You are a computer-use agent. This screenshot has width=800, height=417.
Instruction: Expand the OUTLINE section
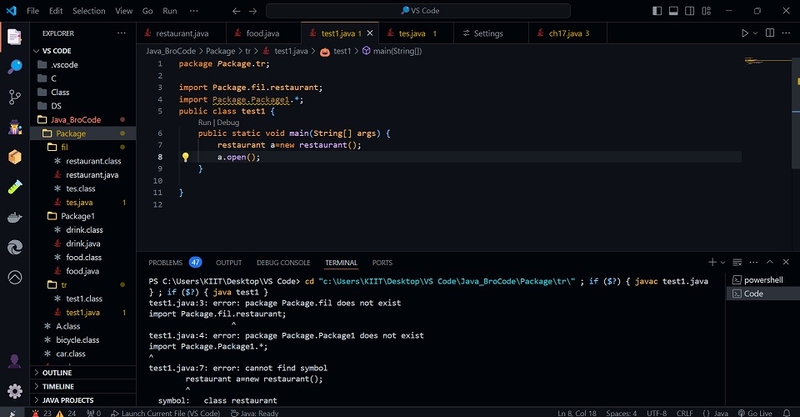pyautogui.click(x=57, y=372)
